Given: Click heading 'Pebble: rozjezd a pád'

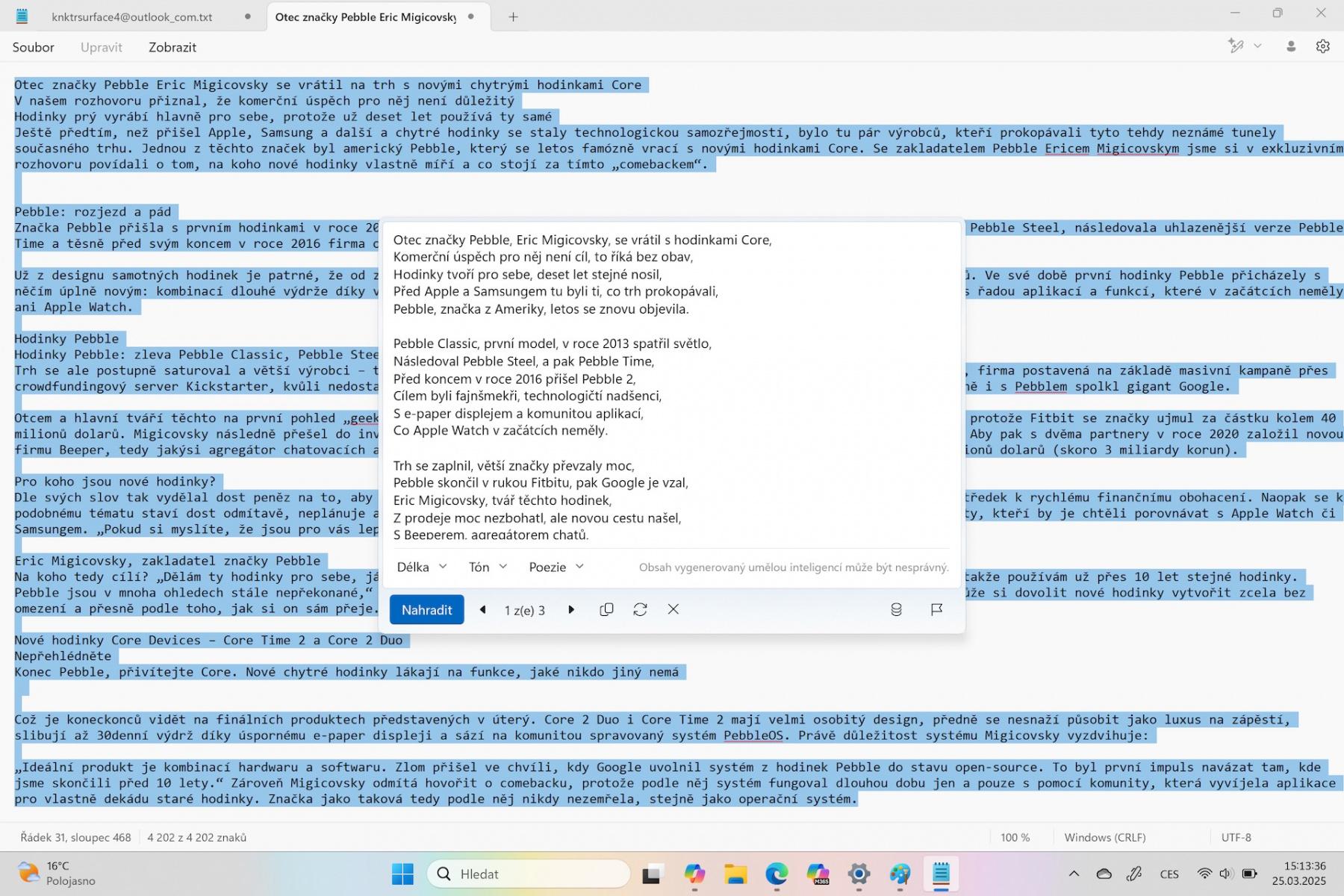Looking at the screenshot, I should point(93,212).
